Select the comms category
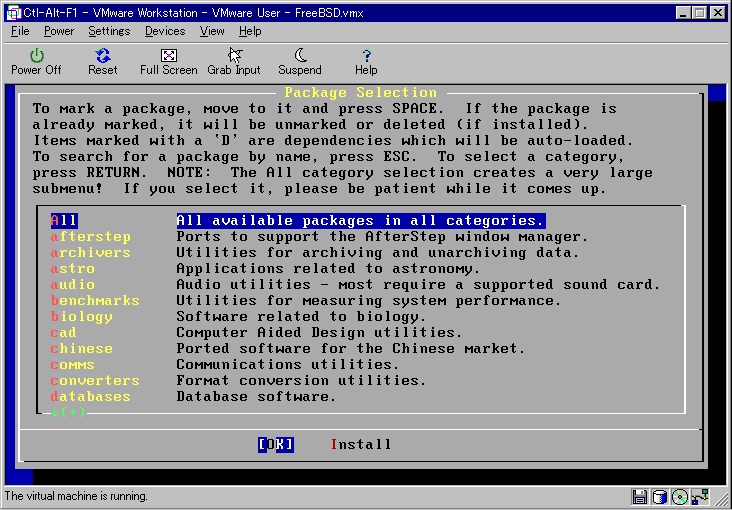This screenshot has width=732, height=510. tap(72, 365)
